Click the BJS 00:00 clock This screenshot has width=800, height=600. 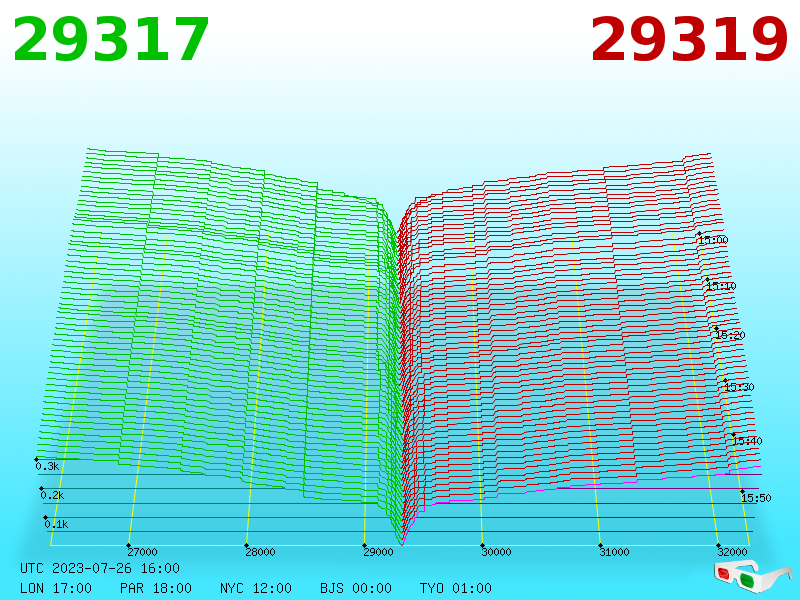click(356, 588)
